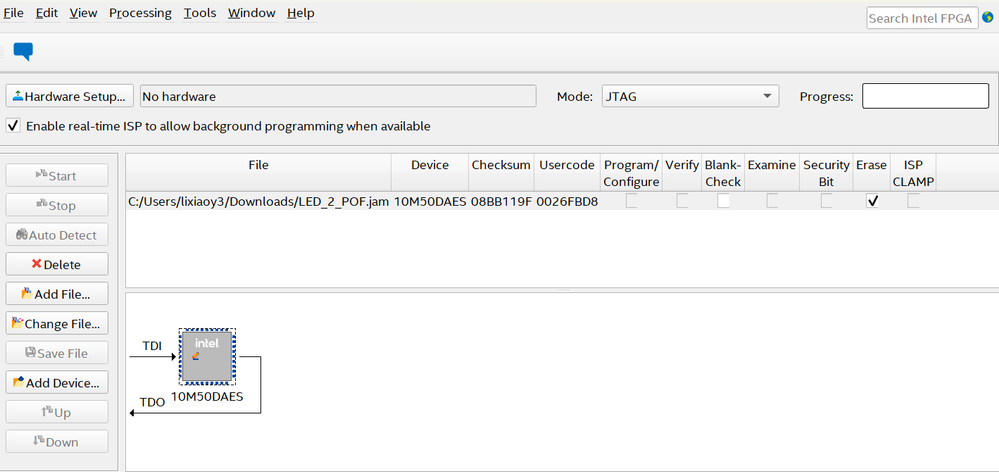Click the Change File button
This screenshot has height=472, width=999.
point(57,324)
